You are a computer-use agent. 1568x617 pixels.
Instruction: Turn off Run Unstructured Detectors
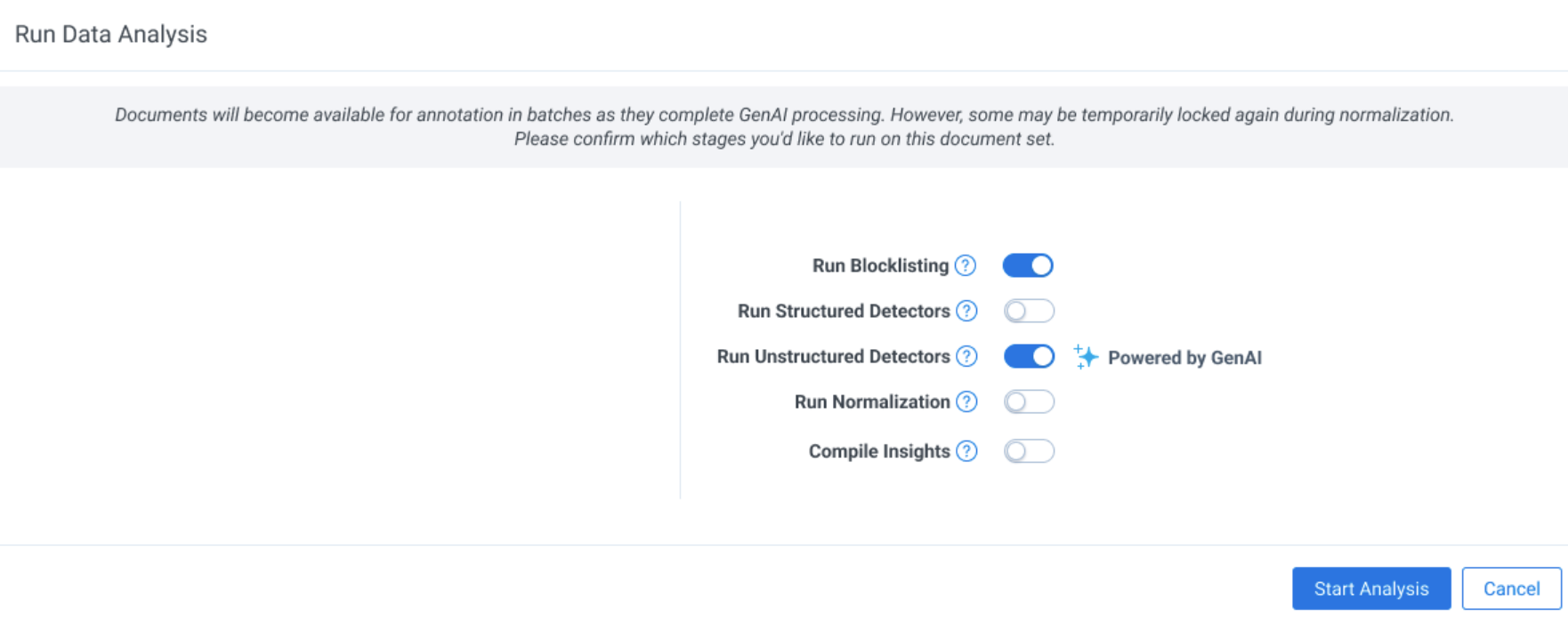[1028, 356]
